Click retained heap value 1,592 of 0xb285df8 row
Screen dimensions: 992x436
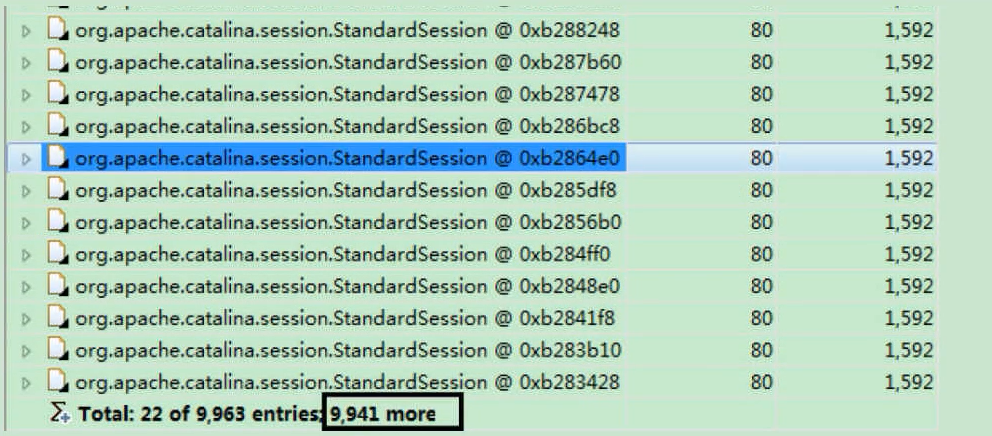pyautogui.click(x=908, y=190)
